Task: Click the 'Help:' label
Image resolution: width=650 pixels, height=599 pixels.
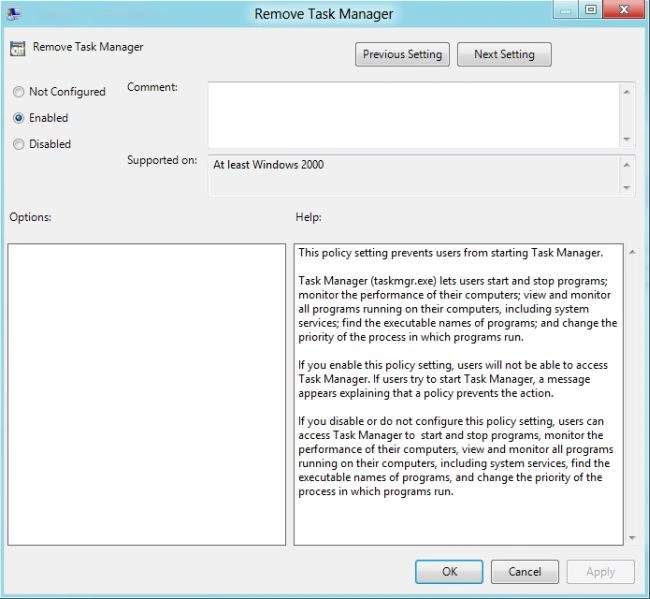Action: tap(308, 217)
